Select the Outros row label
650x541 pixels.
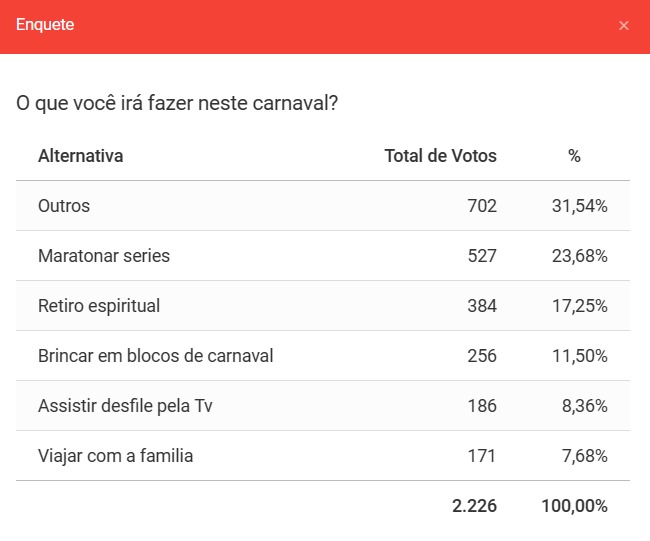point(64,206)
